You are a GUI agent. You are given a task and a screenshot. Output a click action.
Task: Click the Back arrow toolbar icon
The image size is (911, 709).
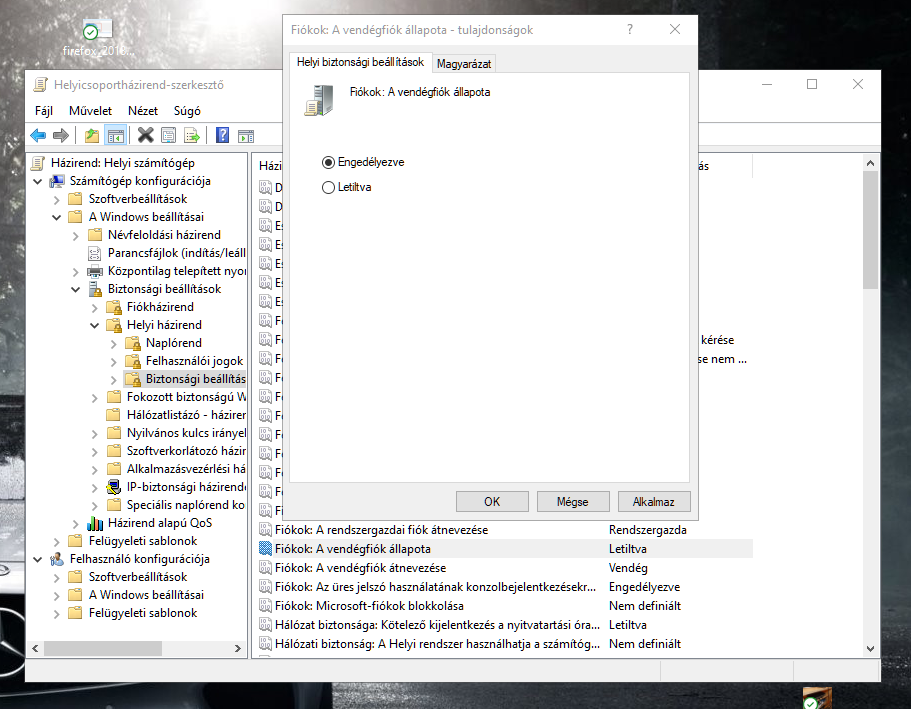pos(38,136)
